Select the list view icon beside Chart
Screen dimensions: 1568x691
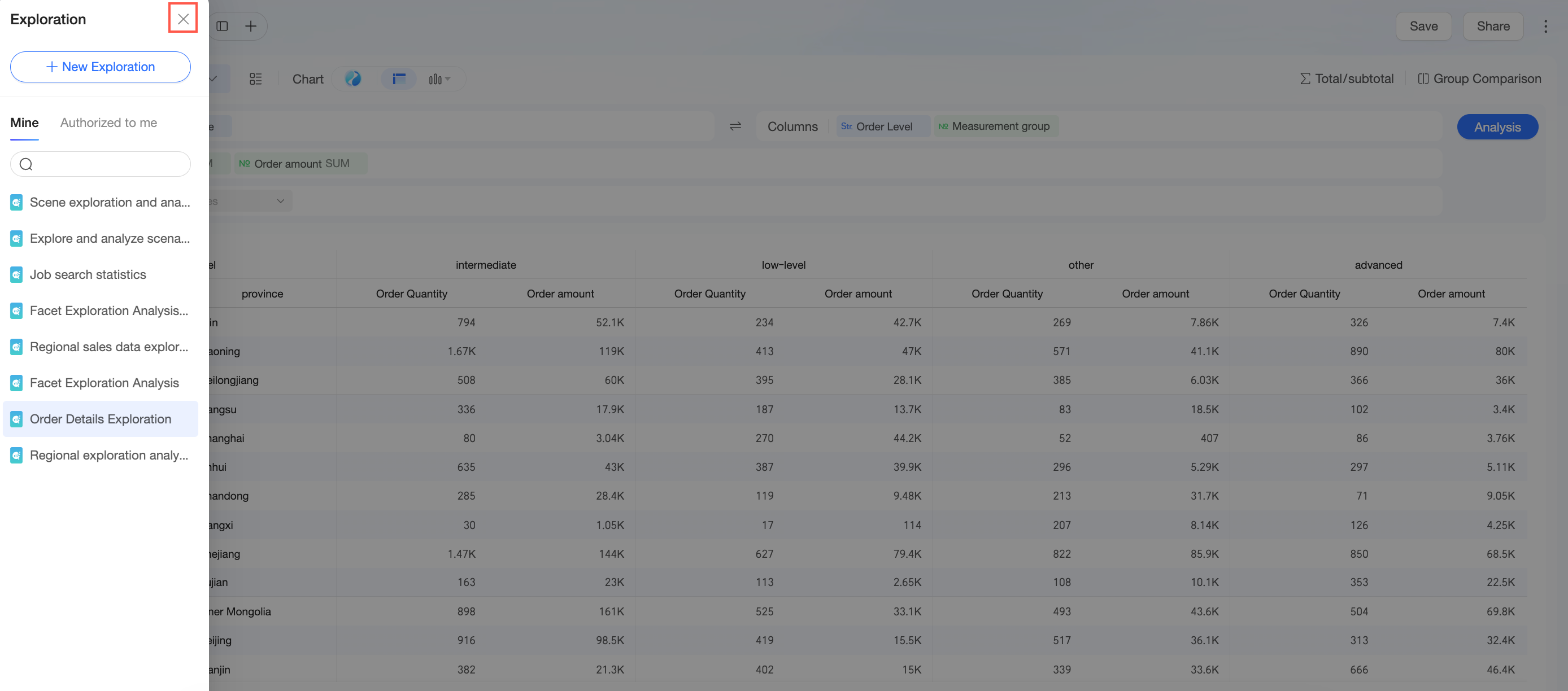256,79
